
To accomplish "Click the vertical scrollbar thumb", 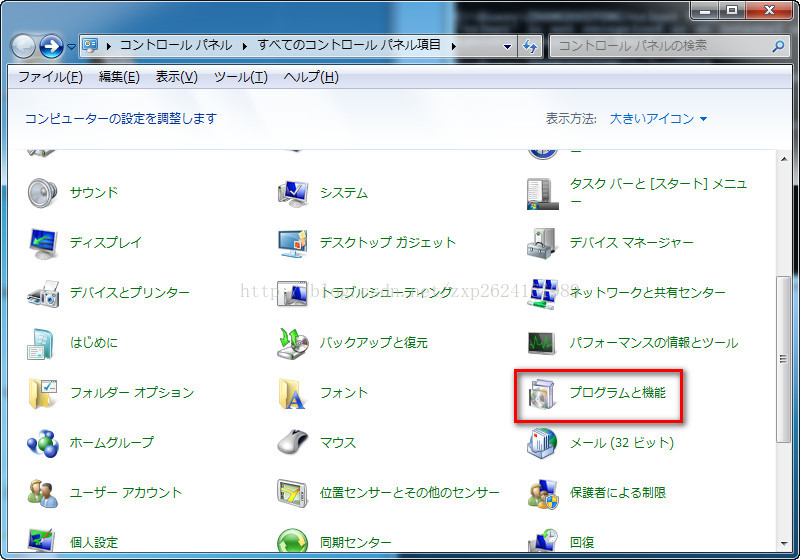I will click(784, 360).
